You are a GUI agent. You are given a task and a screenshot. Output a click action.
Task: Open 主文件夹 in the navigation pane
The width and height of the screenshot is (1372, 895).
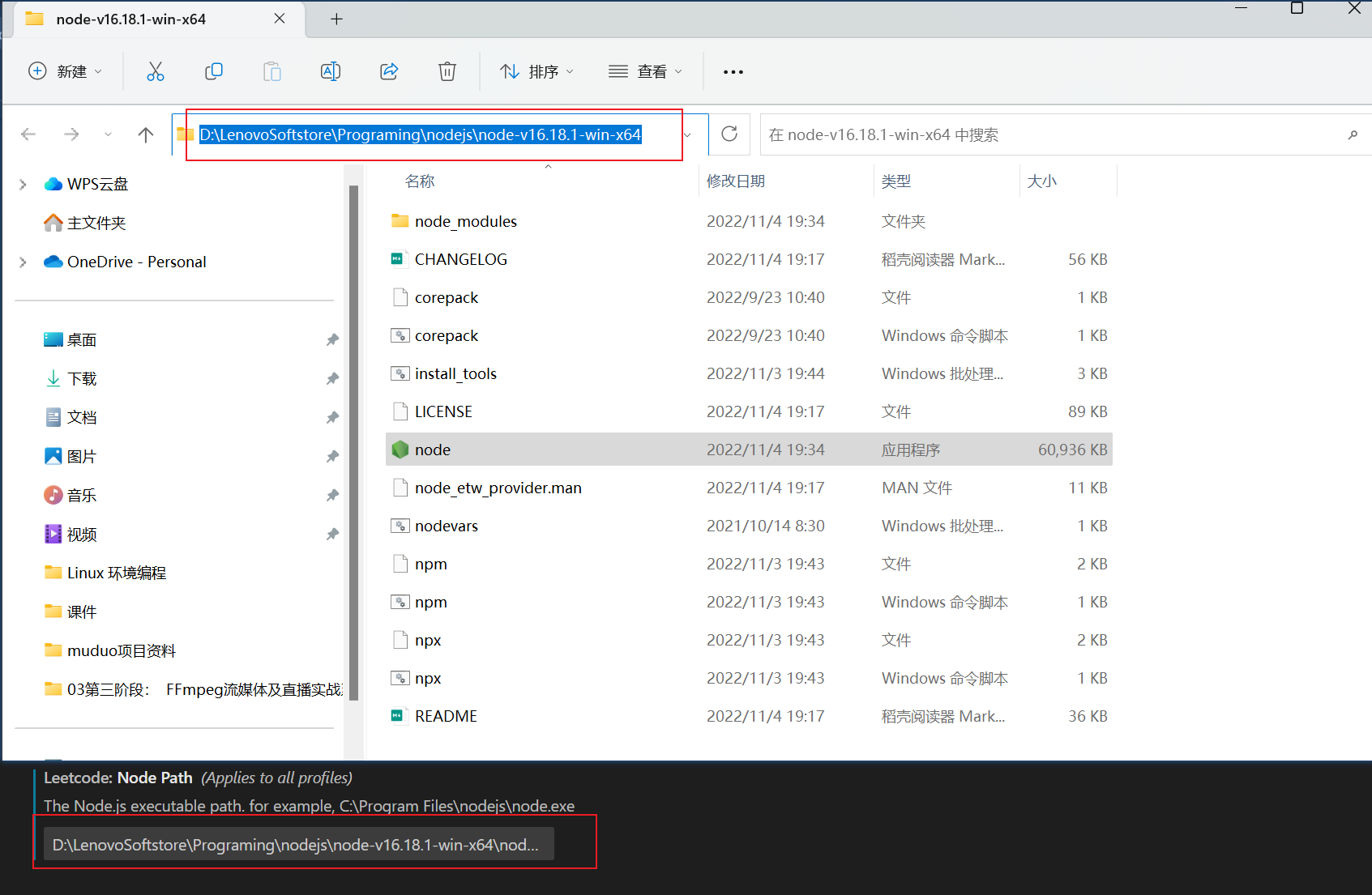pyautogui.click(x=85, y=223)
